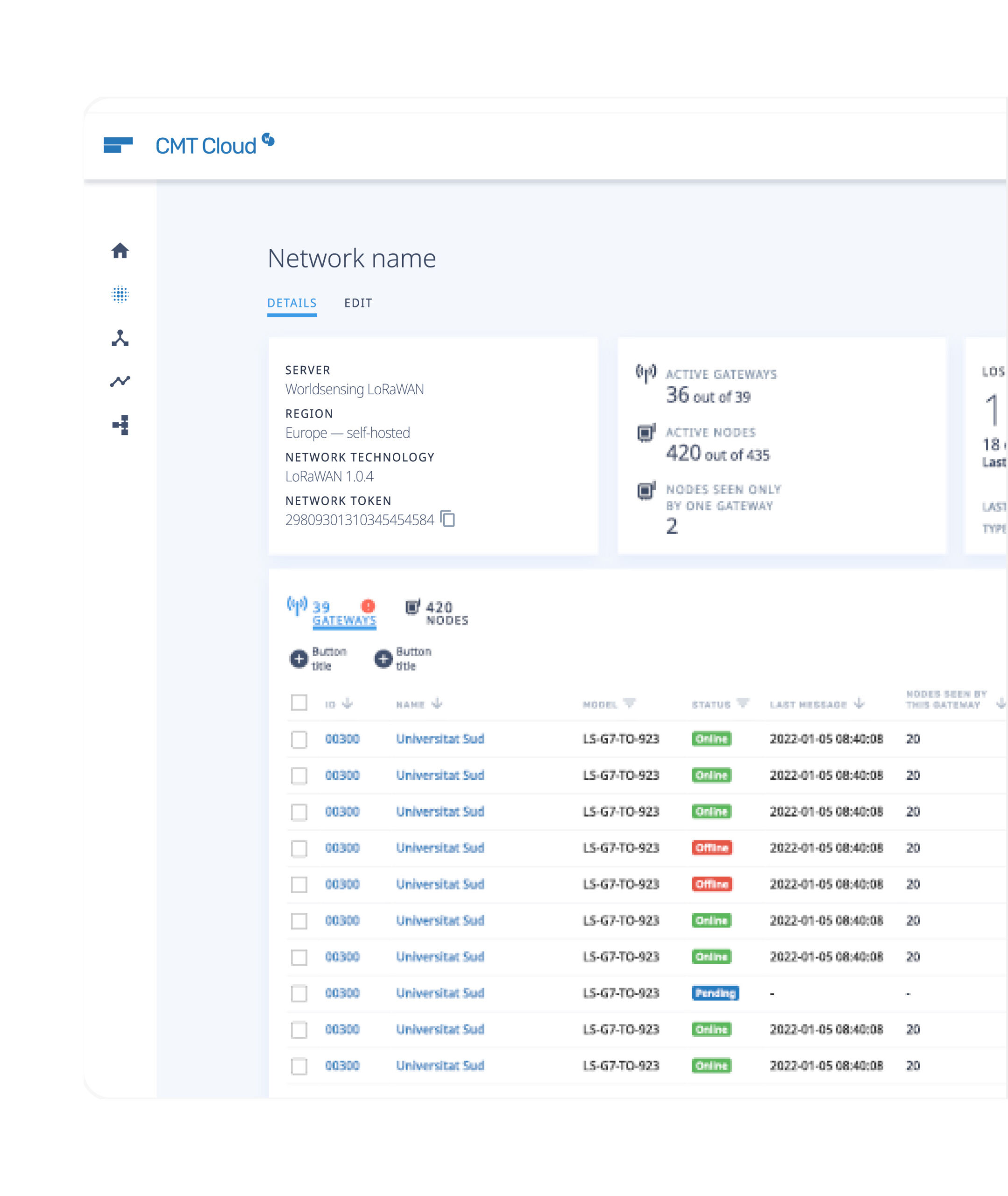Select the DETAILS tab
The height and width of the screenshot is (1196, 1008).
[292, 303]
